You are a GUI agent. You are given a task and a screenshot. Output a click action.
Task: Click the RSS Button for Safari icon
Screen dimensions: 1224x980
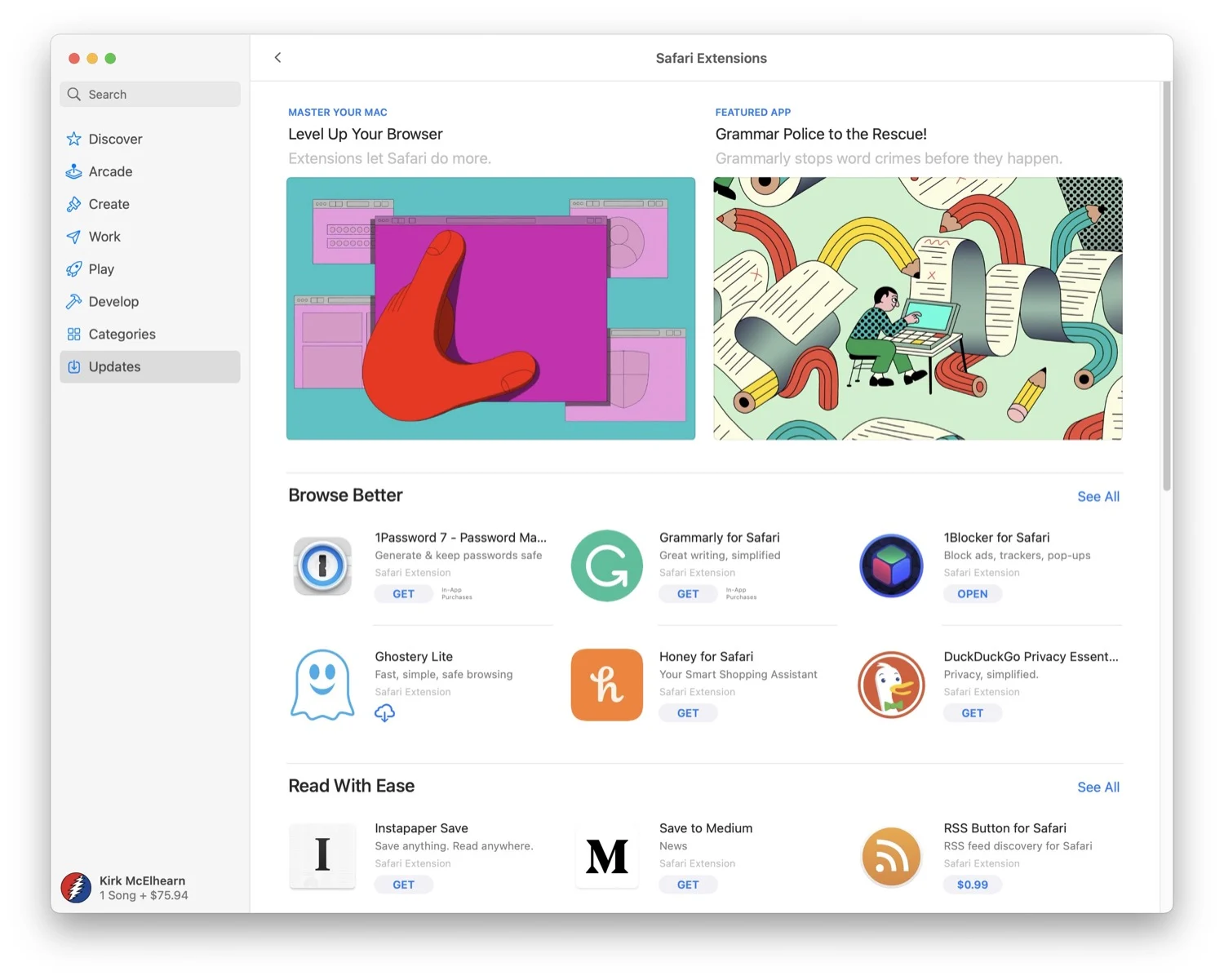pyautogui.click(x=891, y=856)
